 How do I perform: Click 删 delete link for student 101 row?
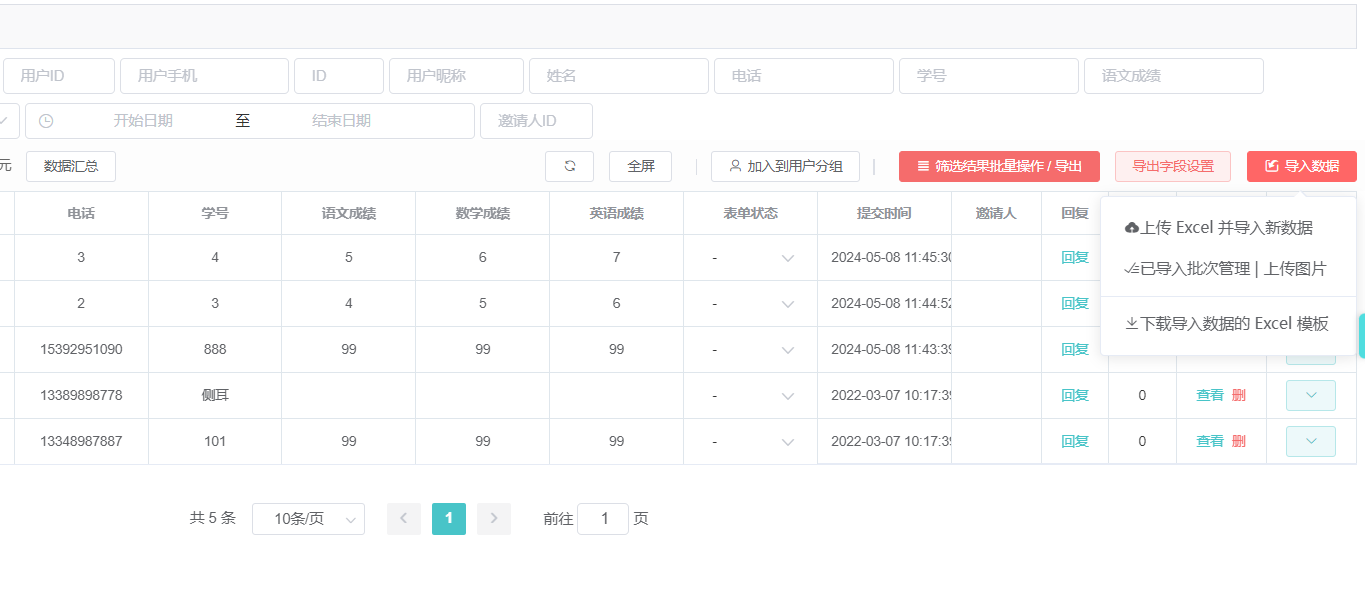(x=1239, y=441)
